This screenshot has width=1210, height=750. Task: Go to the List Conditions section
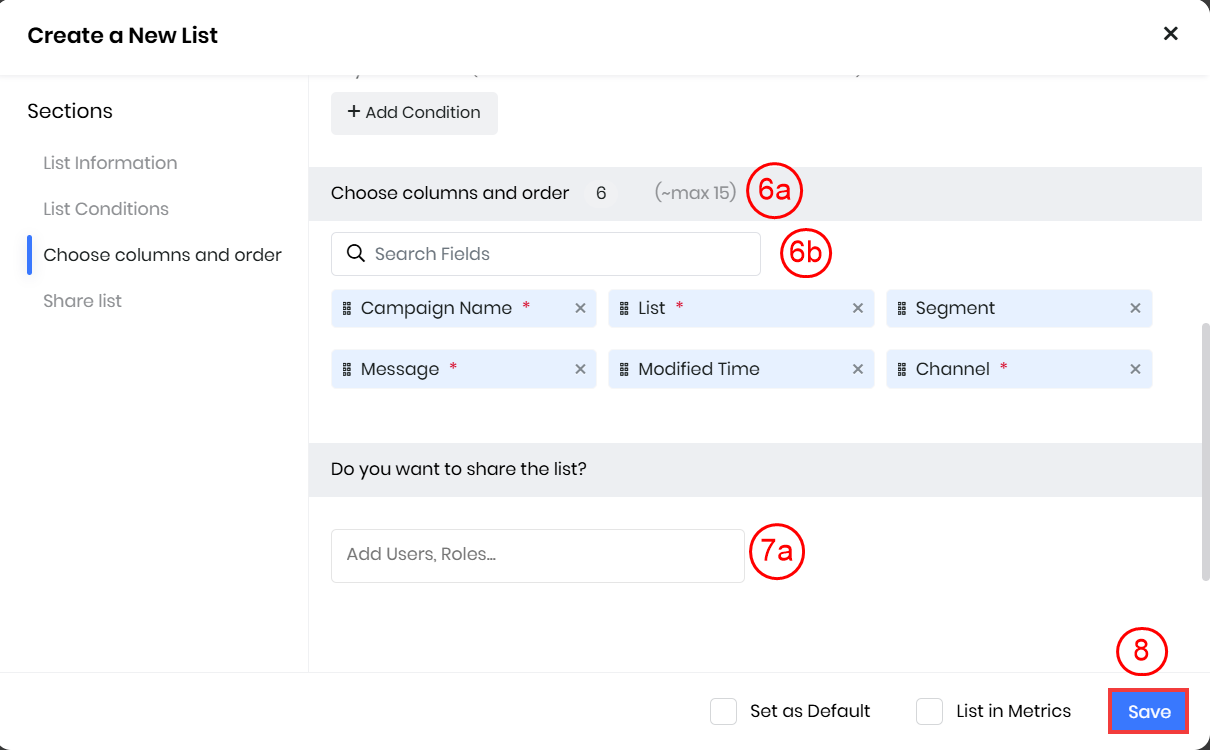coord(106,209)
